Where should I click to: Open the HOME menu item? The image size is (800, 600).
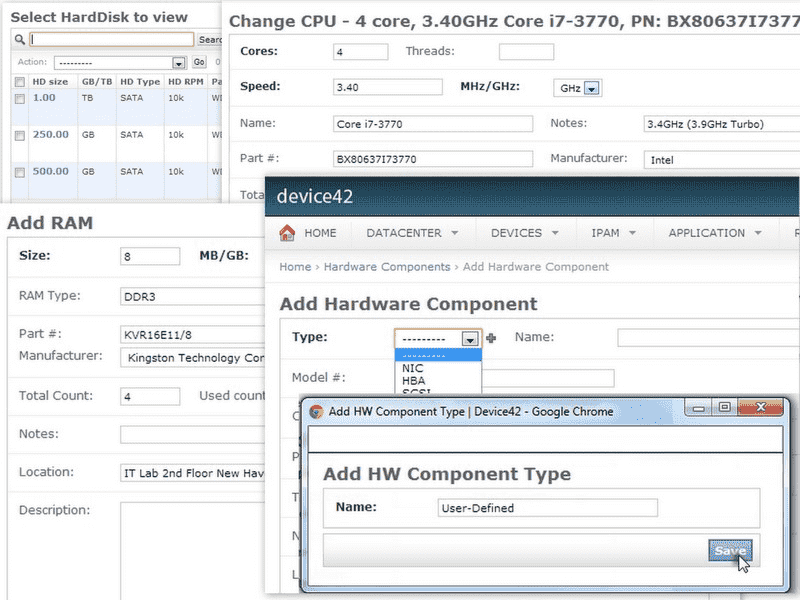[x=320, y=233]
